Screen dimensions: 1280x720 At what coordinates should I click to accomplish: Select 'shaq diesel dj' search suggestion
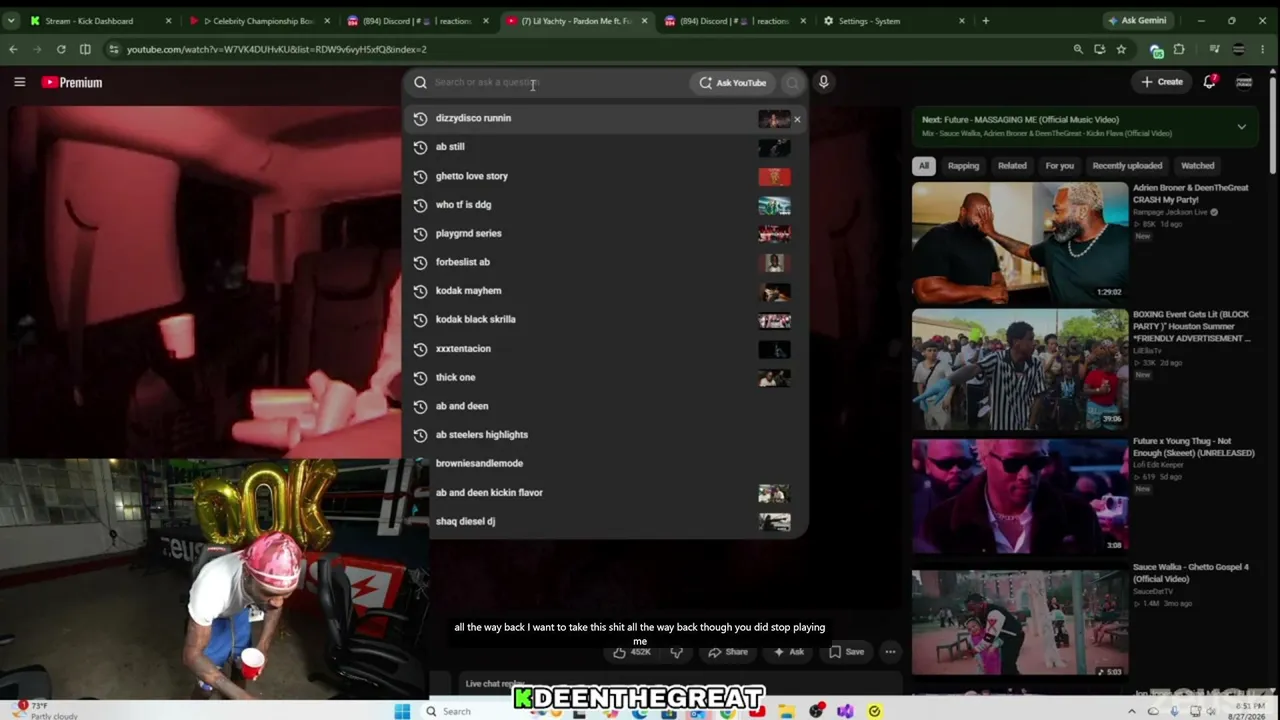coord(606,522)
